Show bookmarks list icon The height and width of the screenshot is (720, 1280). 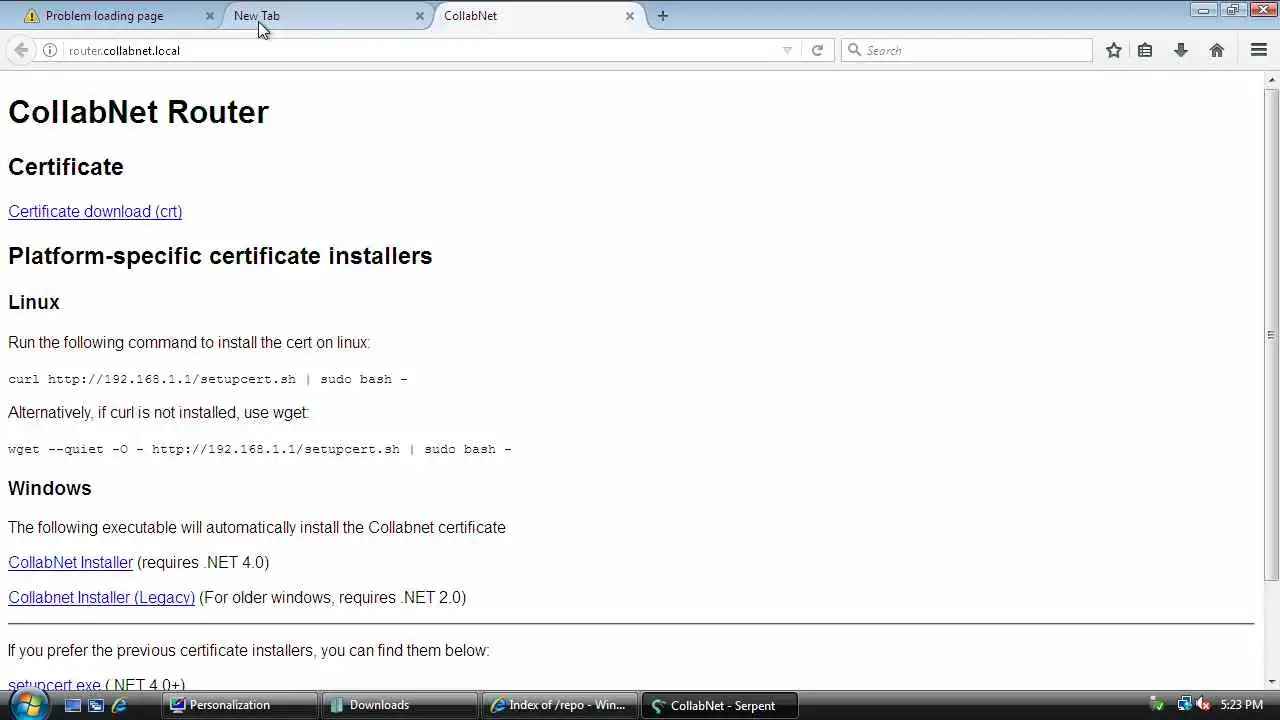[1145, 50]
